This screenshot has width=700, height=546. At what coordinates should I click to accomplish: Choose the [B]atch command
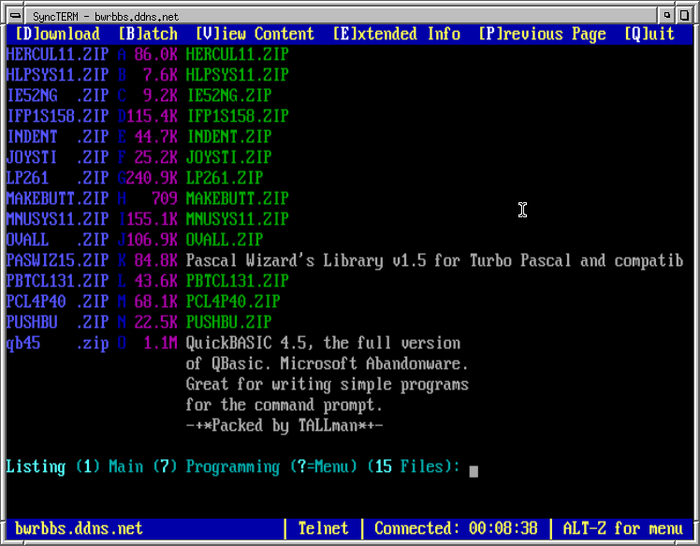pos(148,34)
